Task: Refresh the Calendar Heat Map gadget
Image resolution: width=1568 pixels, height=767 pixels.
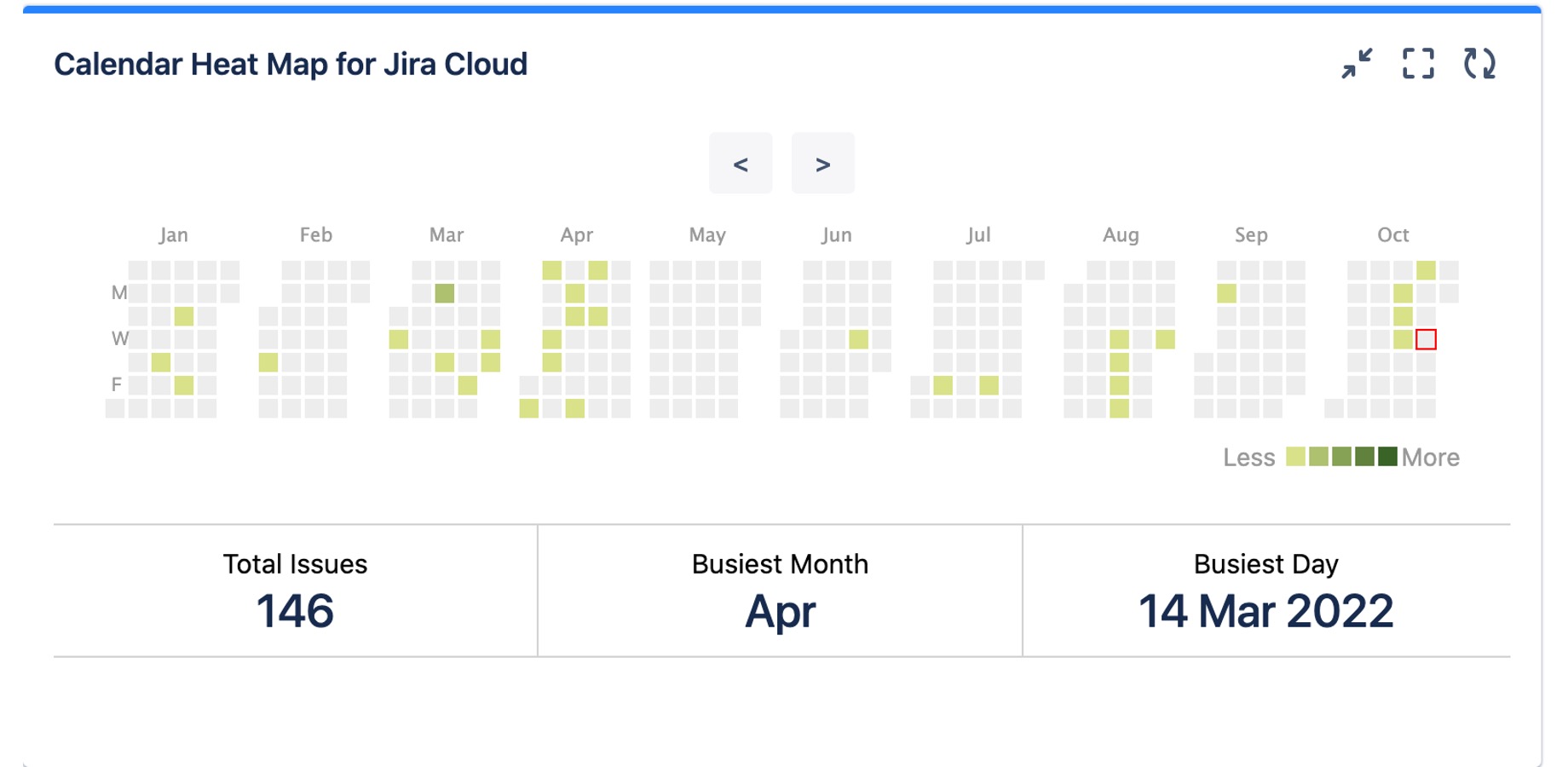Action: coord(1479,64)
